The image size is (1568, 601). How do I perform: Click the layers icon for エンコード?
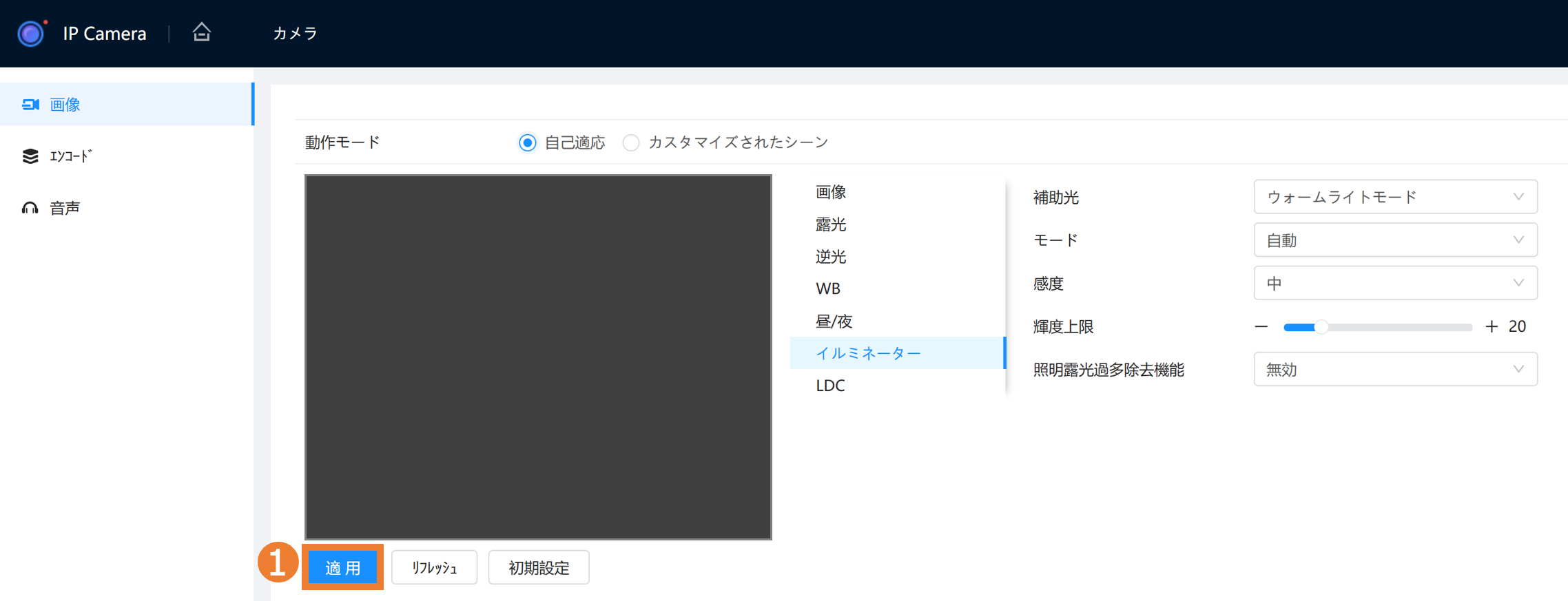[x=30, y=156]
